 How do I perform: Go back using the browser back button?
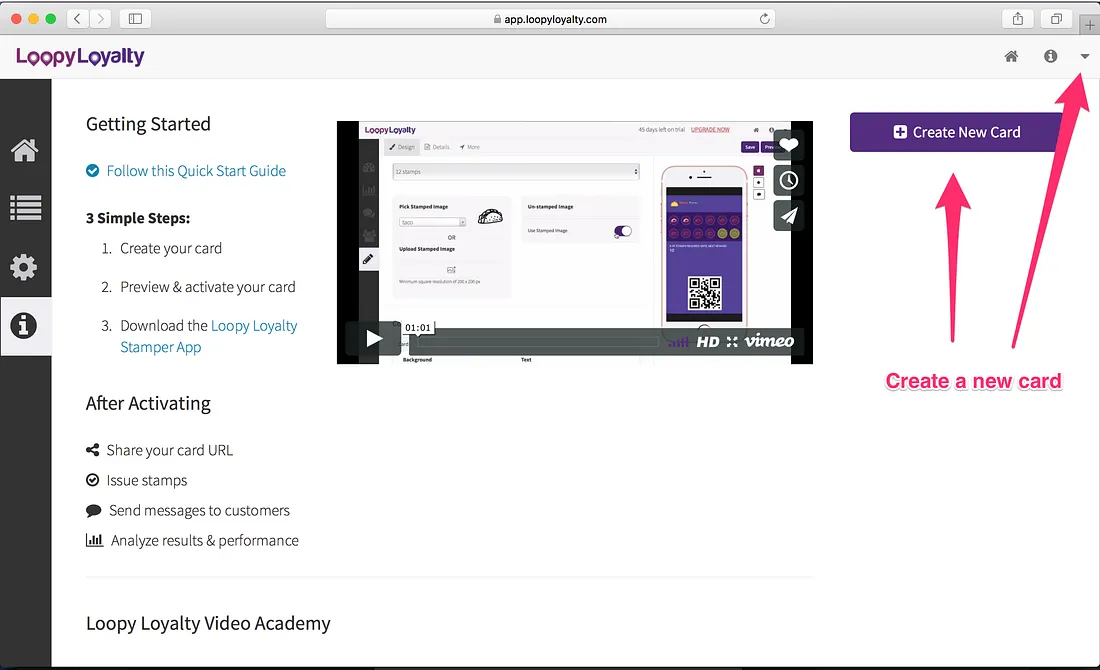77,19
